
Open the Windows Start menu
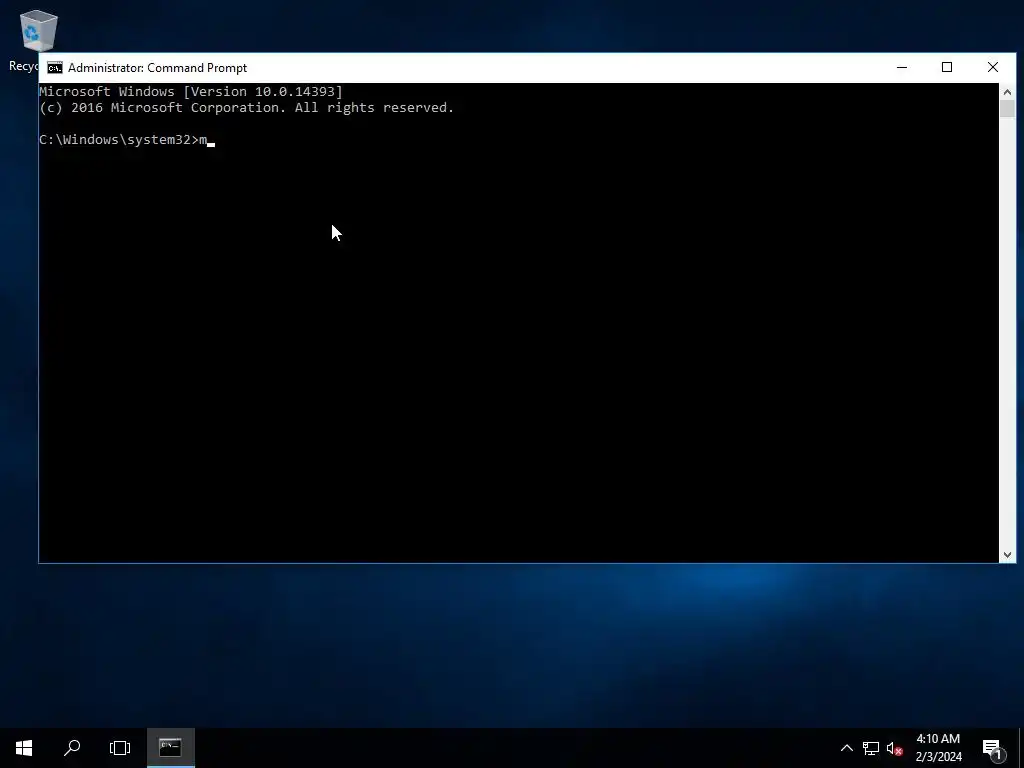pos(24,748)
